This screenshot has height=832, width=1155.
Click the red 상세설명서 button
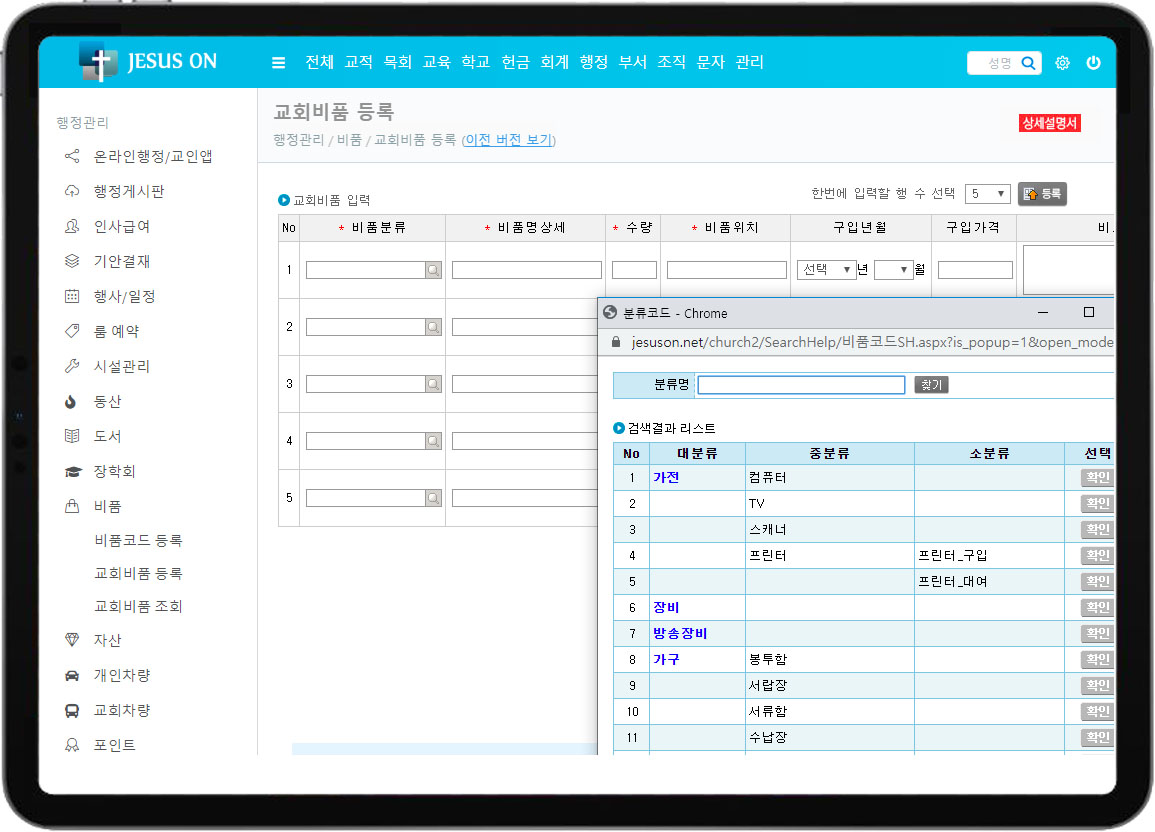[x=1049, y=123]
